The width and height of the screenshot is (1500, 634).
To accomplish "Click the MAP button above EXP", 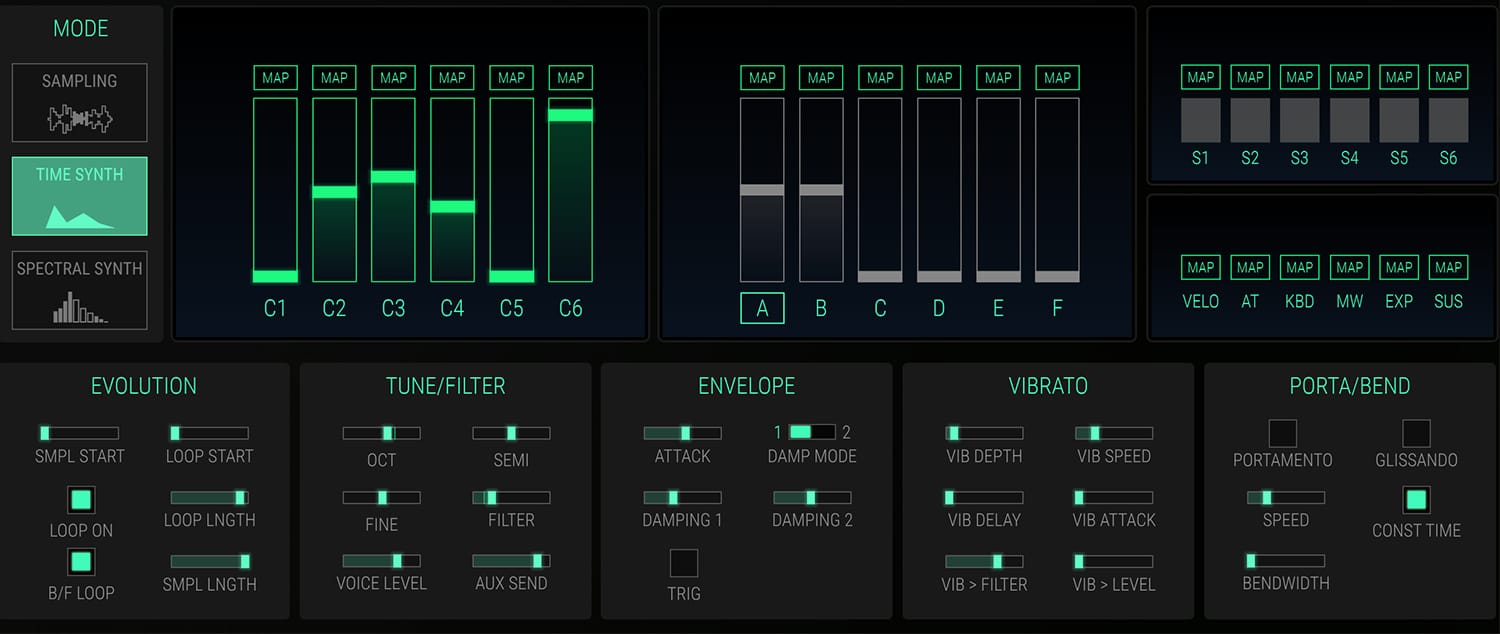I will [x=1399, y=267].
